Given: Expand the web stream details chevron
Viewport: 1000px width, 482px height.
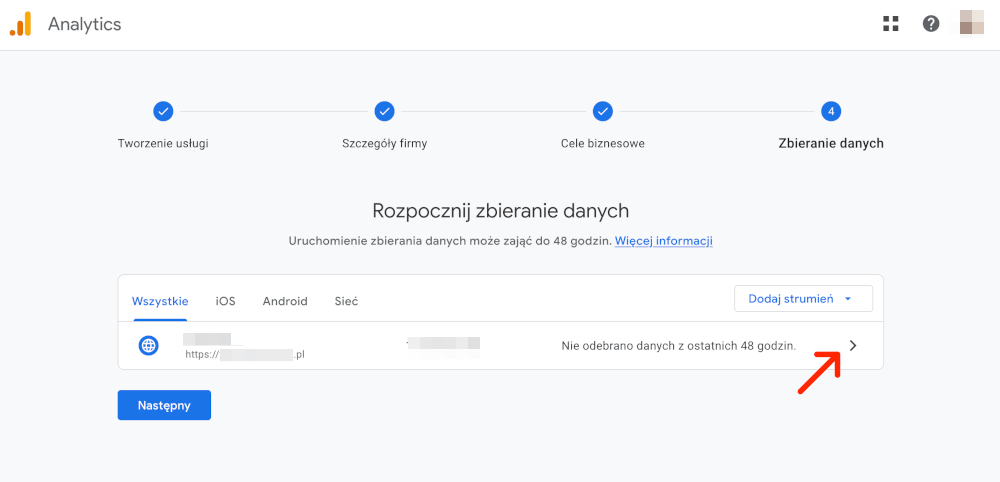Looking at the screenshot, I should (x=853, y=346).
